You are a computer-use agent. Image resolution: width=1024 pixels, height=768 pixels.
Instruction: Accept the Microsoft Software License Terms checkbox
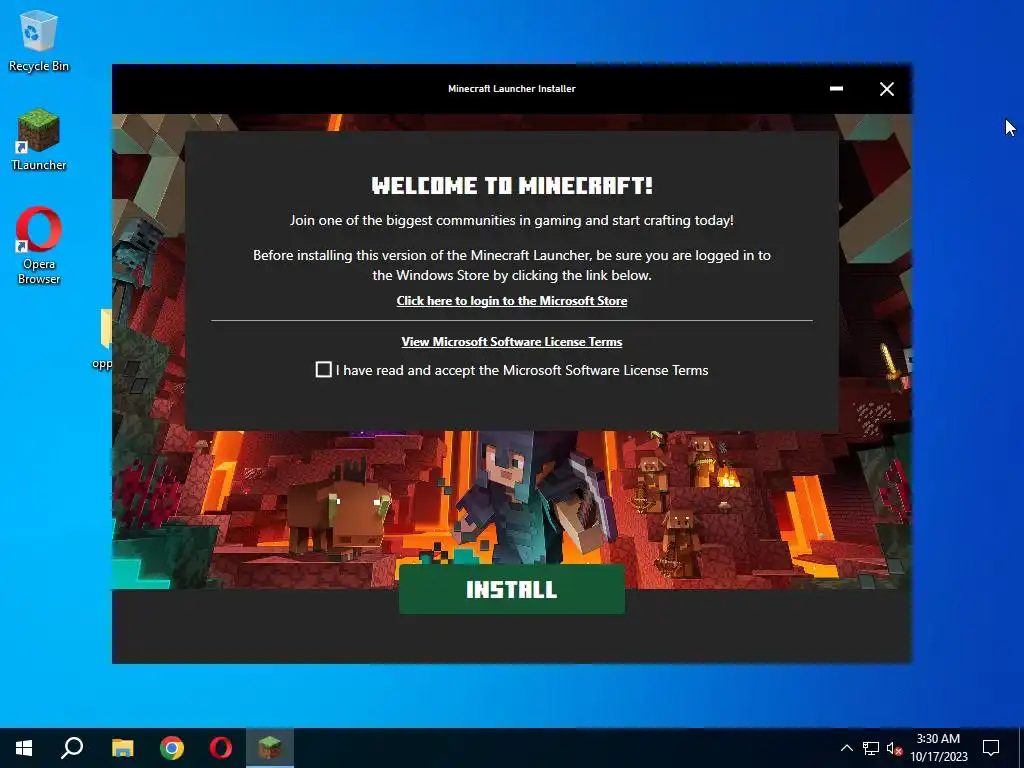tap(323, 370)
